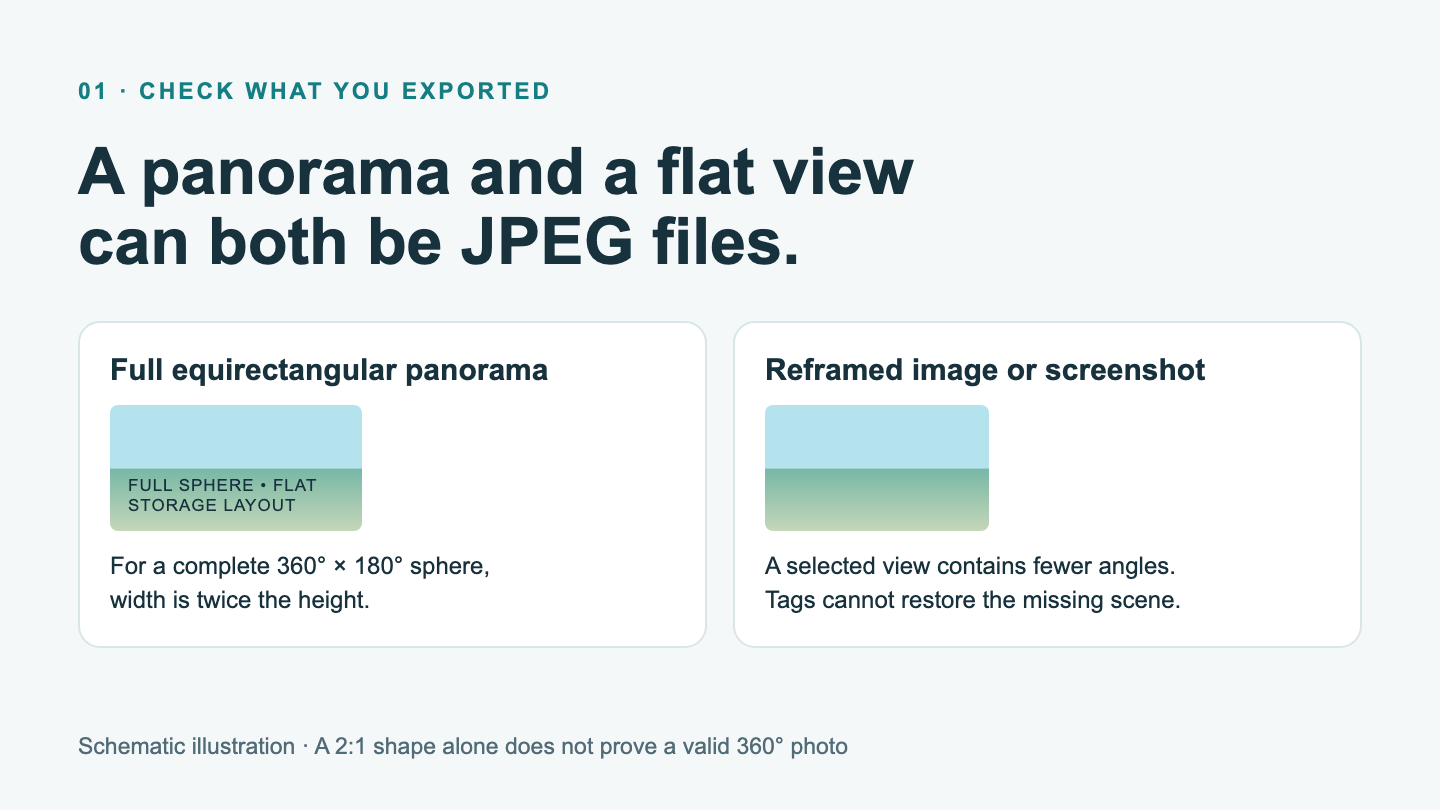Select 'For a complete 360° × 180° sphere,' text

point(300,566)
